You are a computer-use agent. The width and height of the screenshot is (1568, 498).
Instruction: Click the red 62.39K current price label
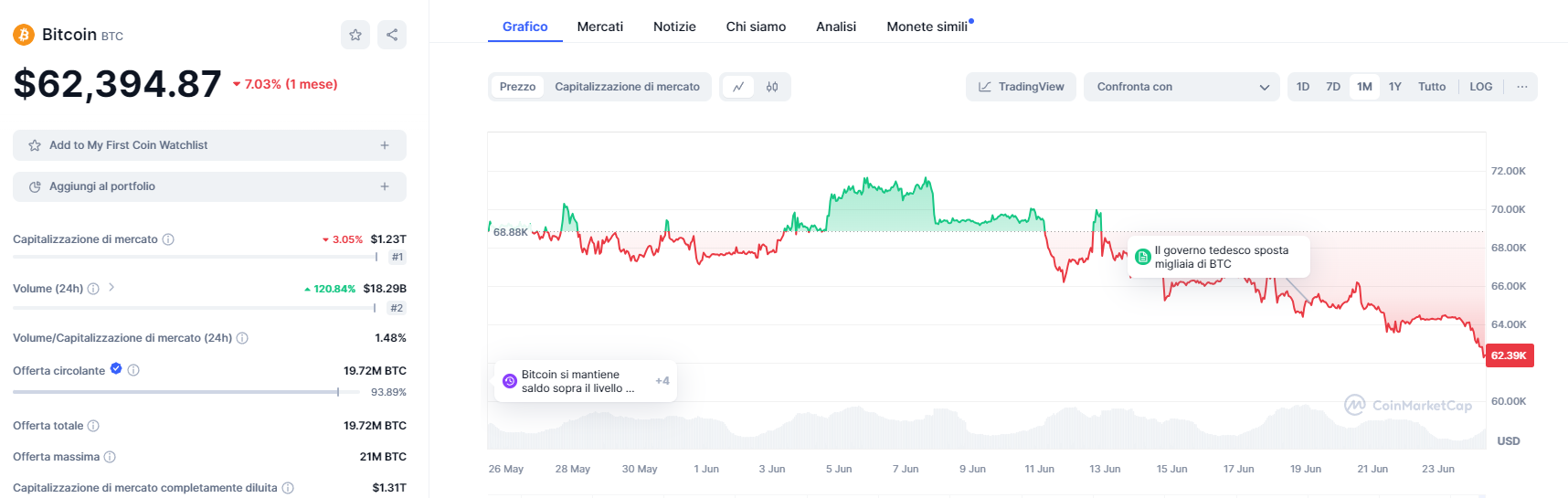1510,355
